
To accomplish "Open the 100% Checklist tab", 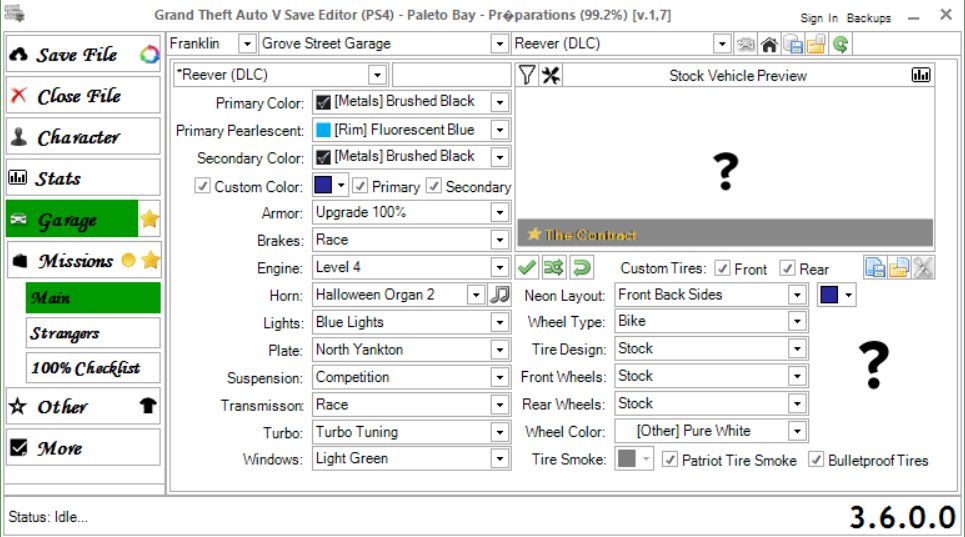I will click(x=93, y=368).
